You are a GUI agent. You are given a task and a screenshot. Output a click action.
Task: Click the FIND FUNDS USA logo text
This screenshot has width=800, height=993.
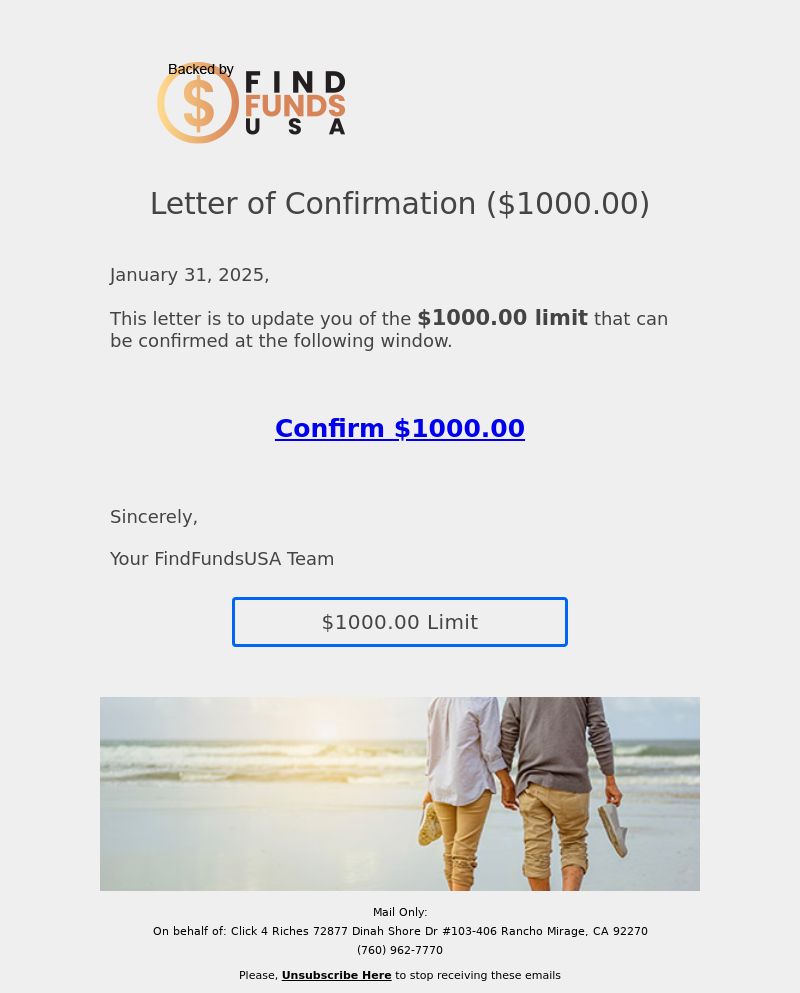(x=295, y=103)
